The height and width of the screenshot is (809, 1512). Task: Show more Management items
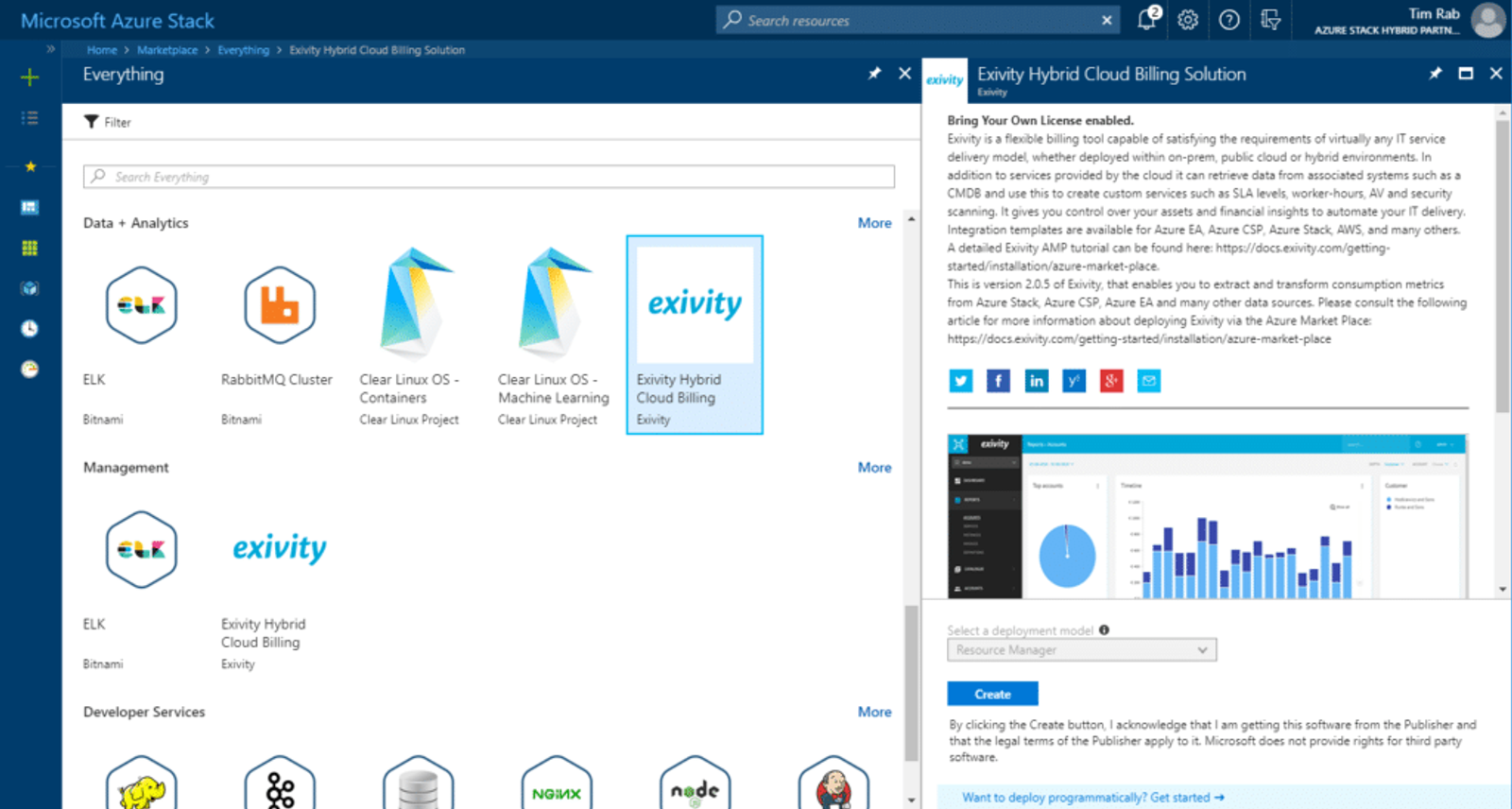[x=874, y=468]
